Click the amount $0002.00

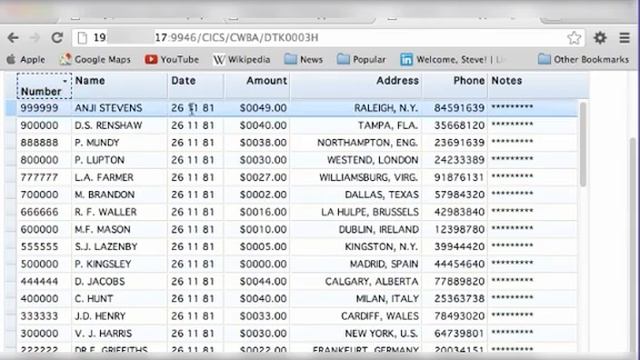(x=263, y=195)
